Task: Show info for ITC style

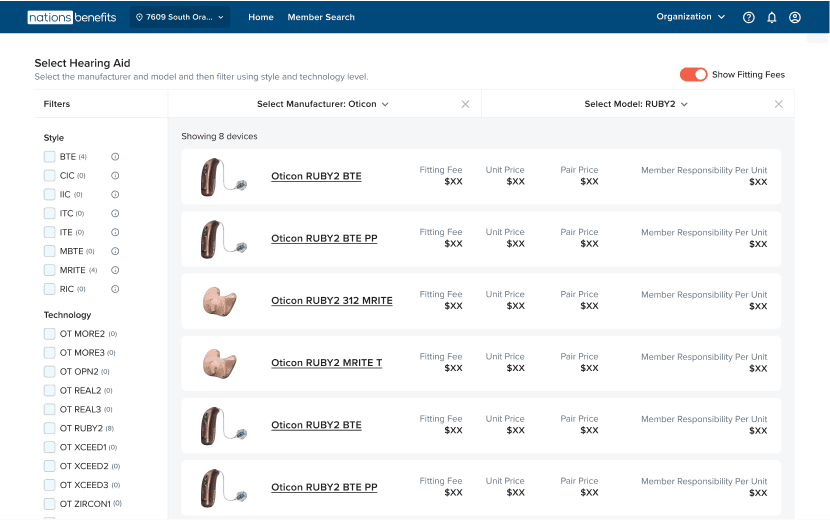Action: coord(115,213)
